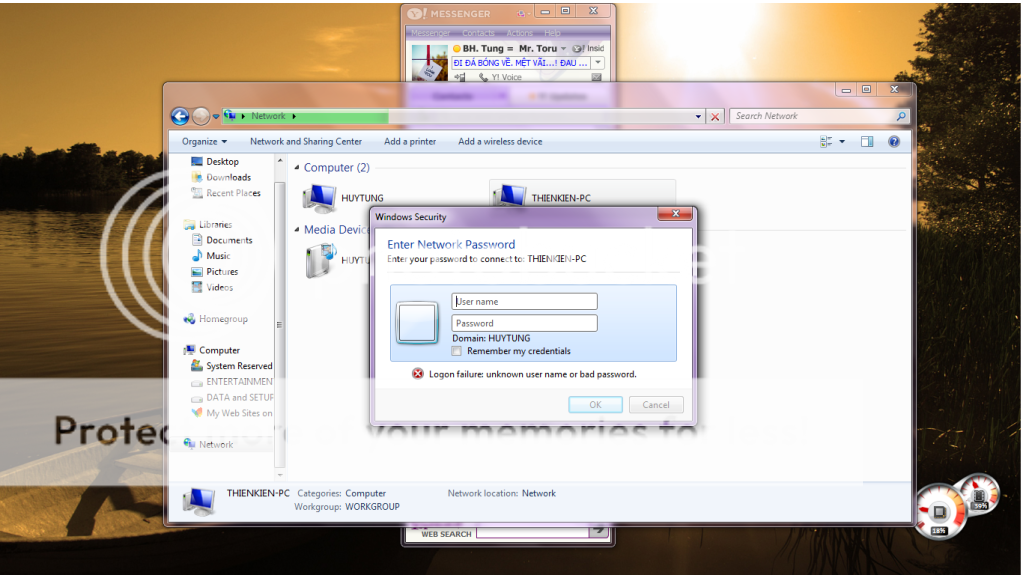Check Remember my credentials

tap(457, 351)
